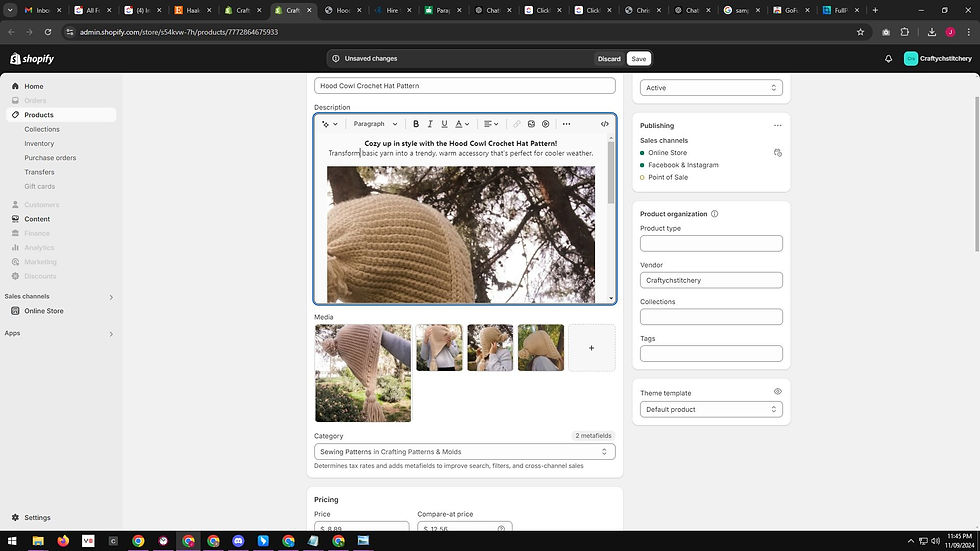
Task: Open Firefox from taskbar
Action: [x=63, y=541]
